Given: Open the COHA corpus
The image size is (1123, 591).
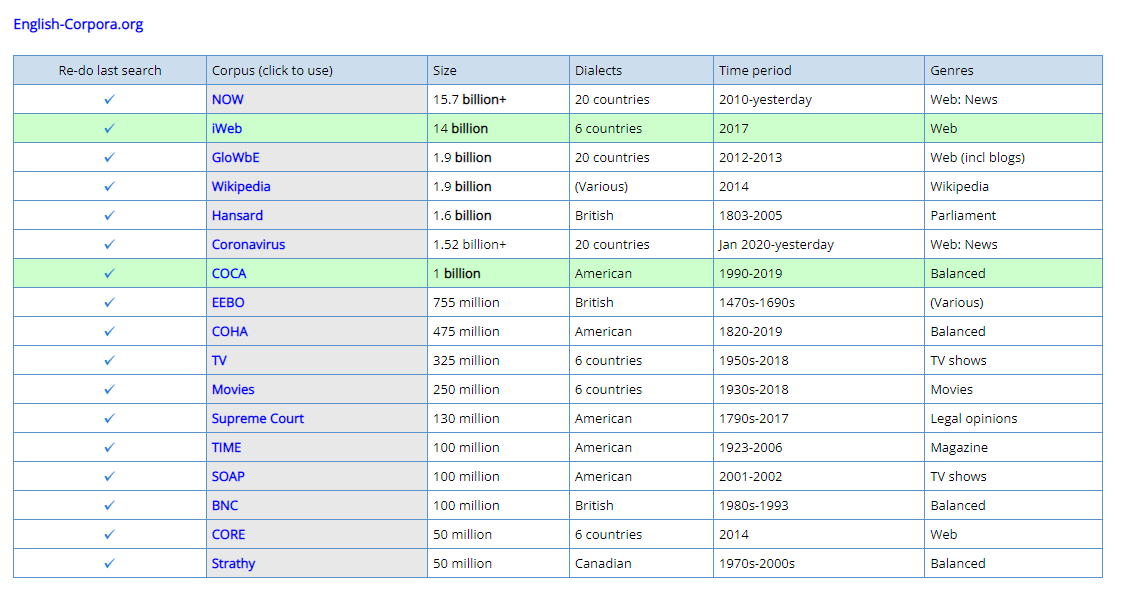Looking at the screenshot, I should tap(230, 332).
